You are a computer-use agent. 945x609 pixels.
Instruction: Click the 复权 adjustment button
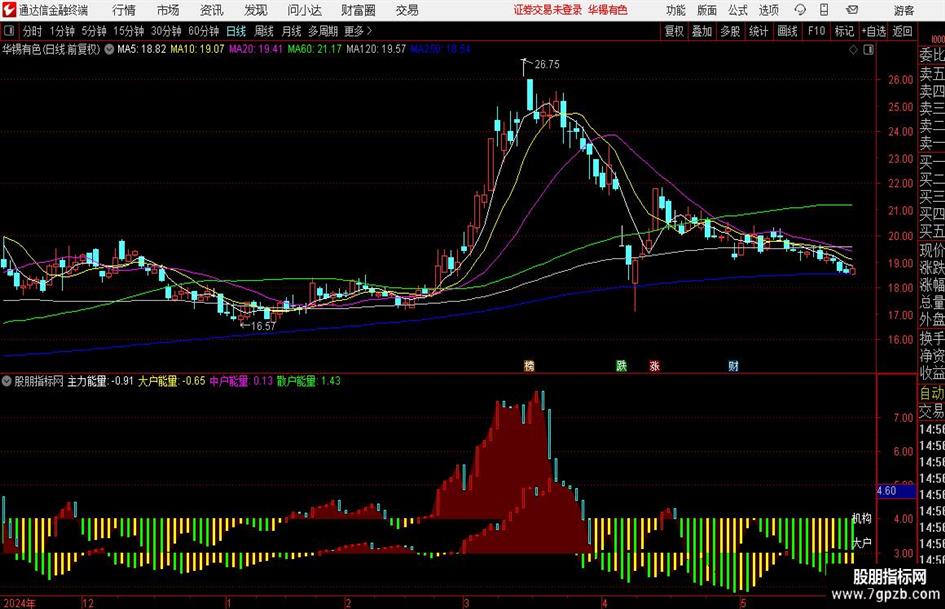click(x=674, y=31)
